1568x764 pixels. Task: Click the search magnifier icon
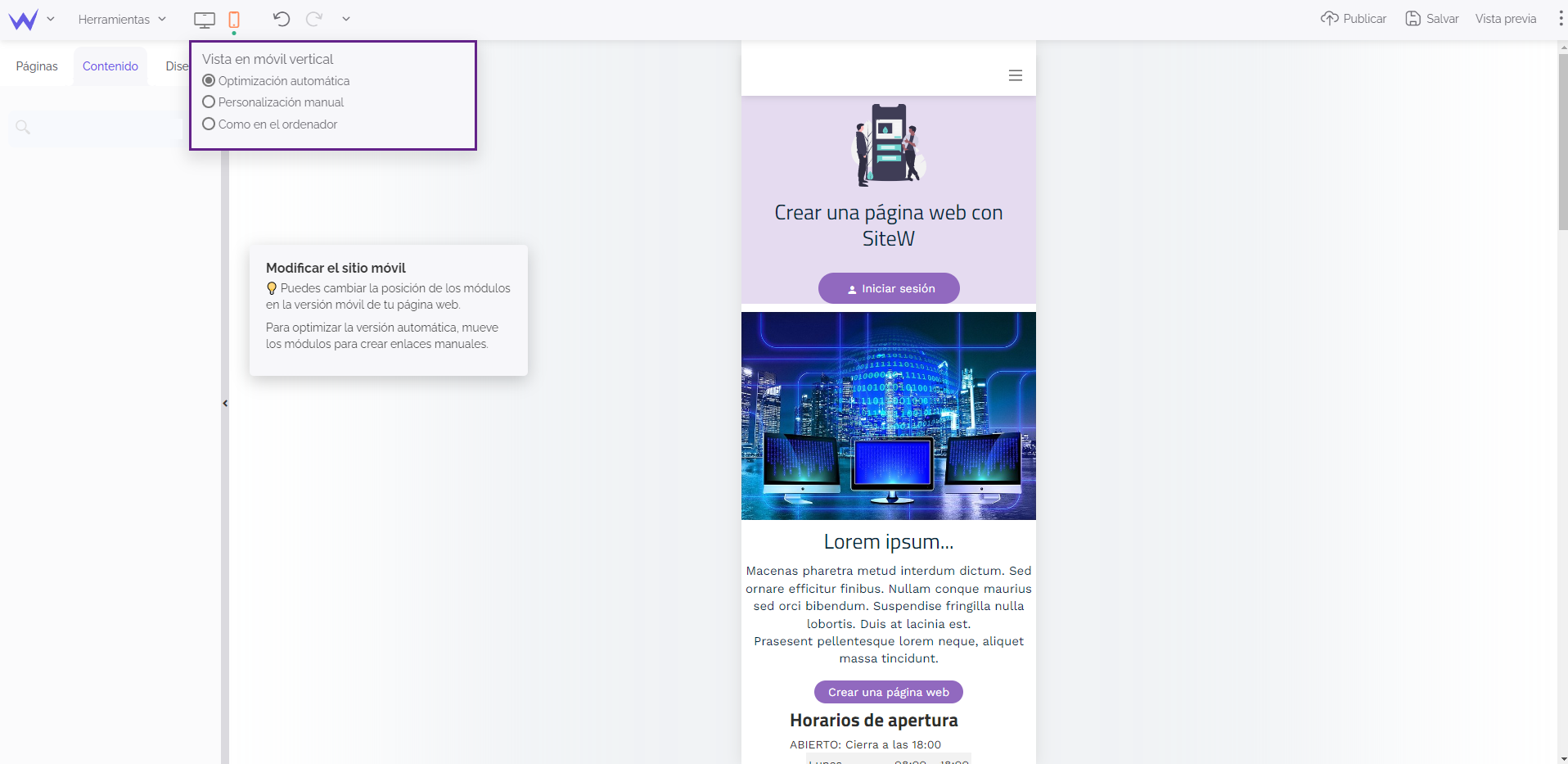pyautogui.click(x=23, y=127)
